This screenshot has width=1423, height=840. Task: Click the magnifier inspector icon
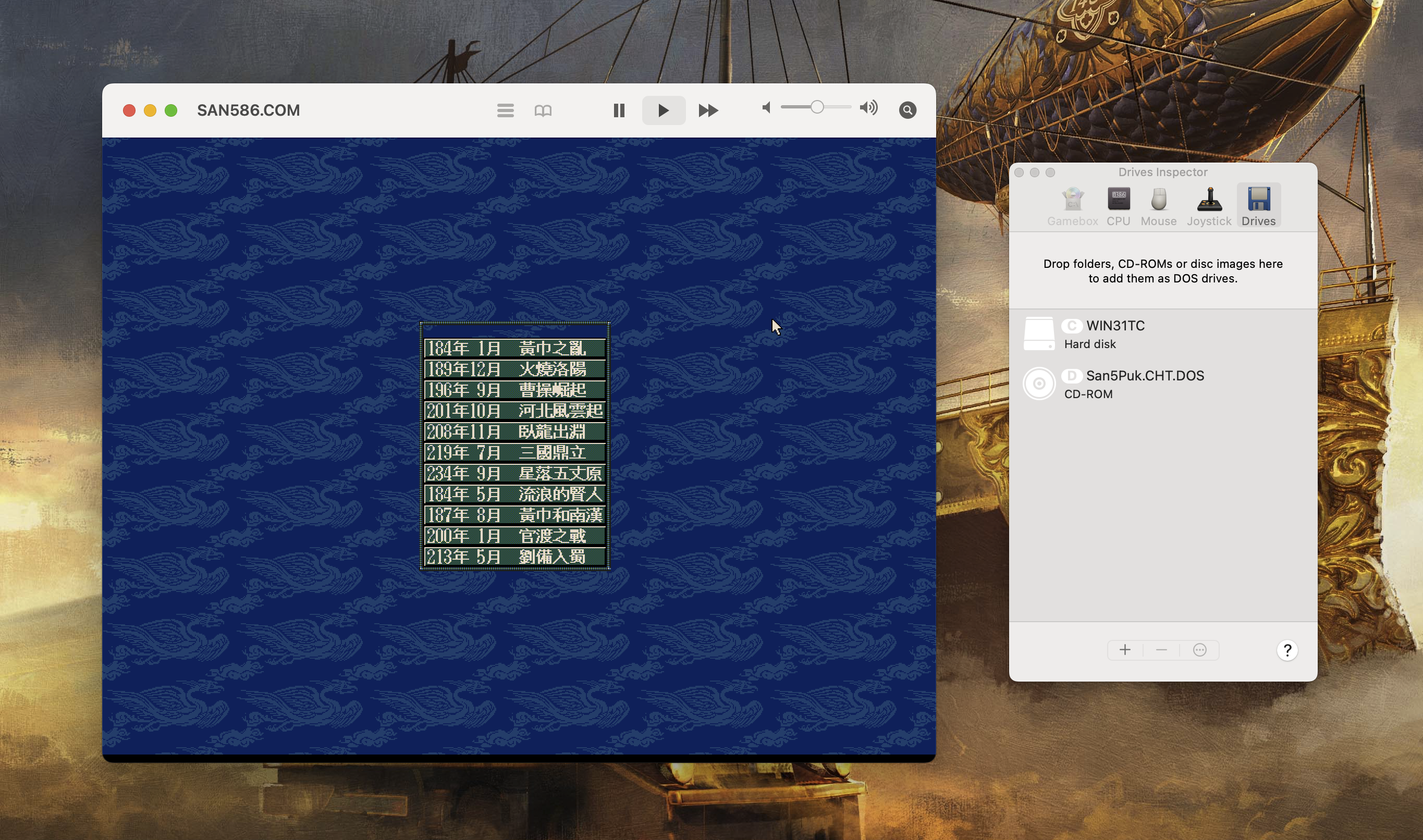click(907, 110)
